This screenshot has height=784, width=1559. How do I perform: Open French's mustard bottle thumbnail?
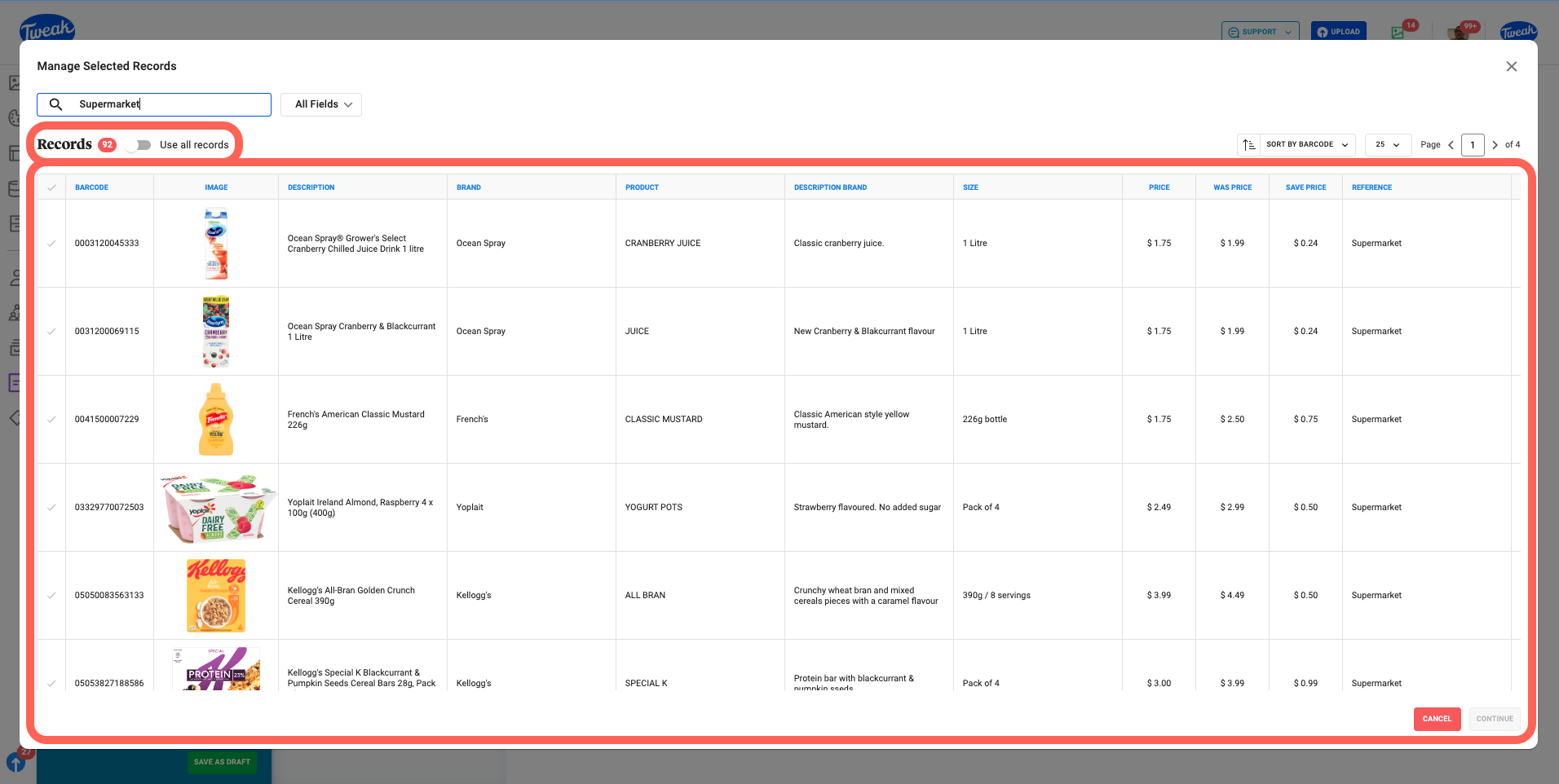click(216, 420)
